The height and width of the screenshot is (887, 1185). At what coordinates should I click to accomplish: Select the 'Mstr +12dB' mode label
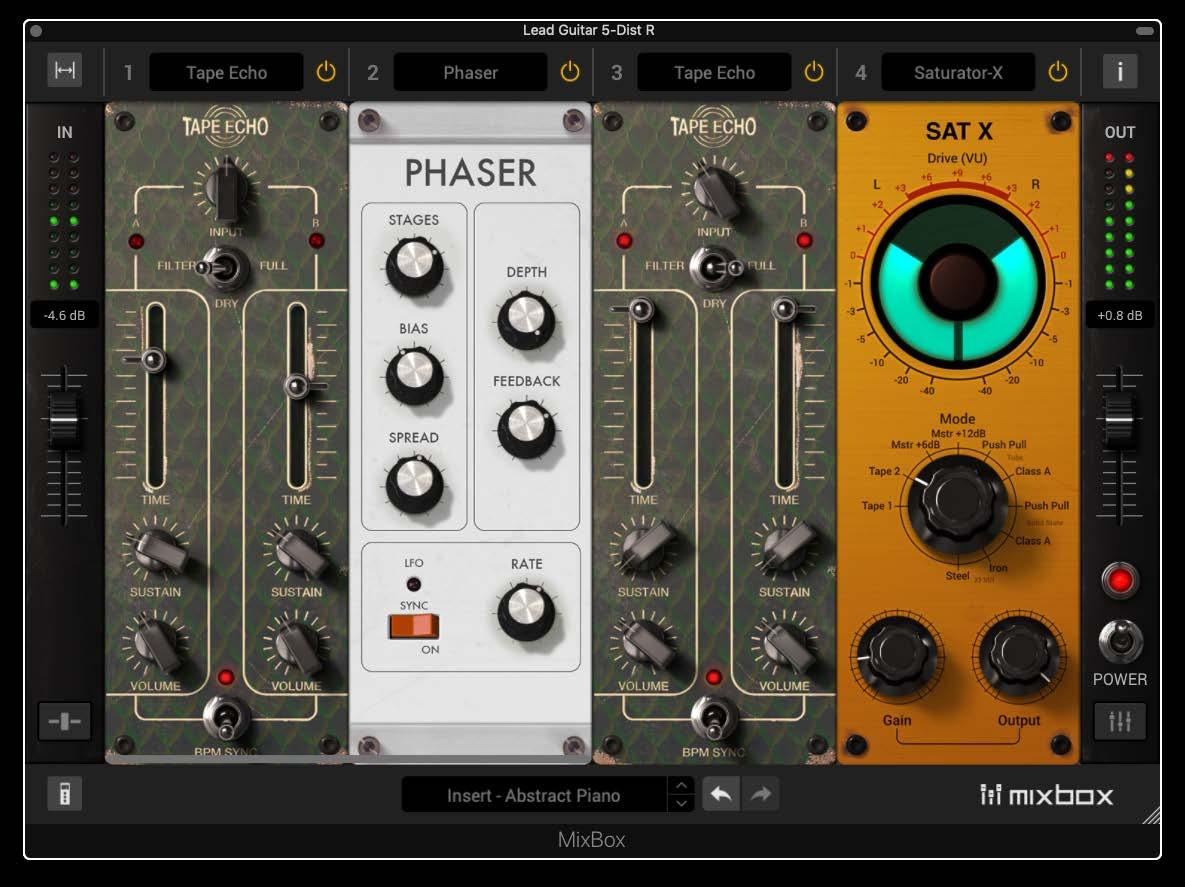[x=958, y=433]
